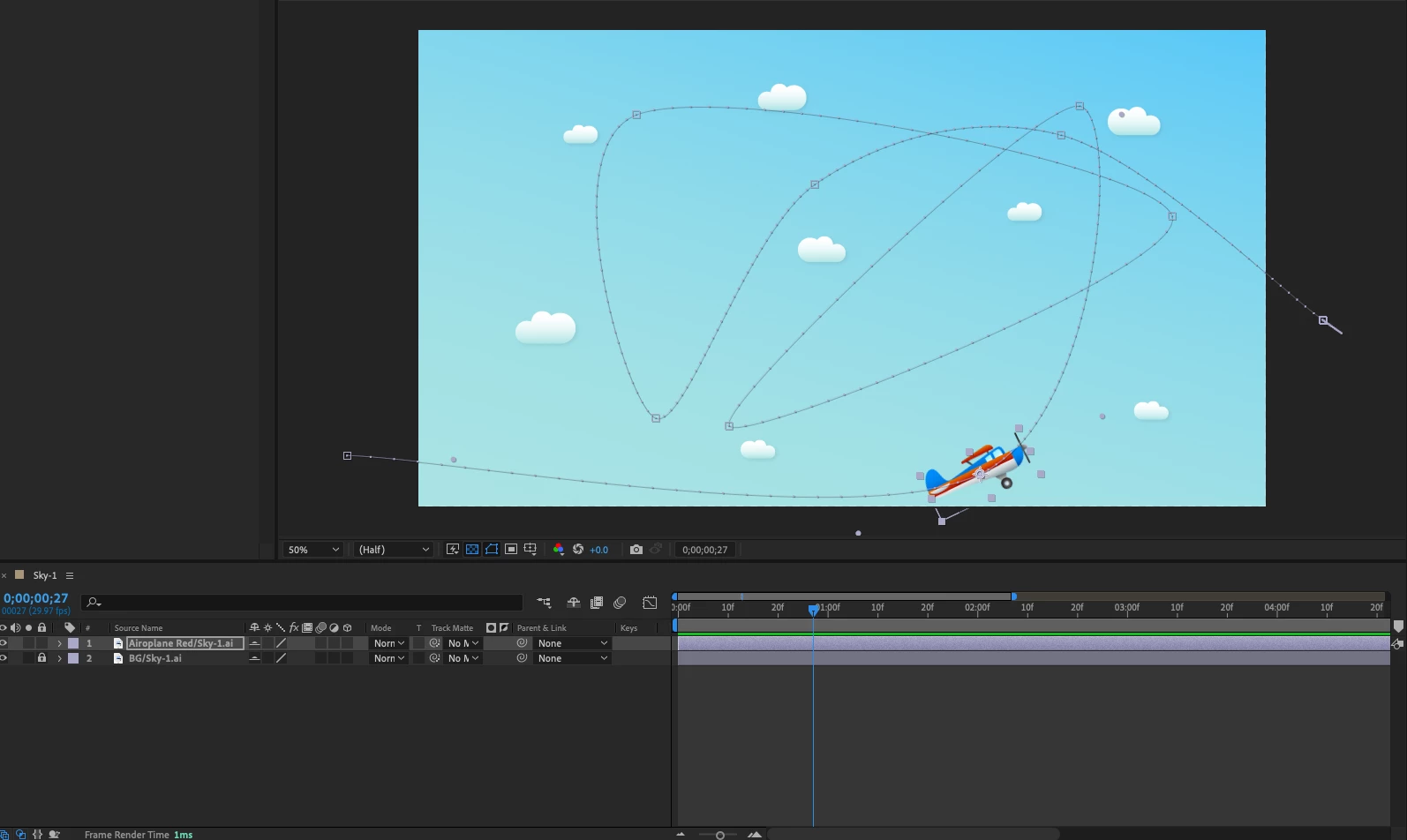
Task: Click the timeline layer search field
Action: point(302,603)
